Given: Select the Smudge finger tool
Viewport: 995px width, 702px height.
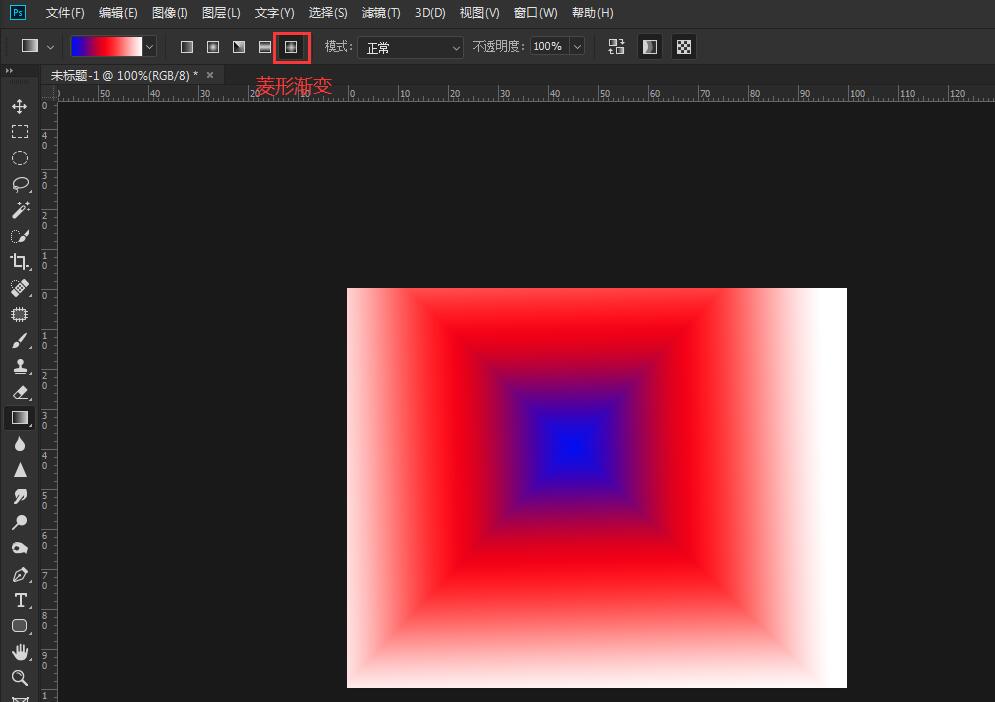Looking at the screenshot, I should pyautogui.click(x=20, y=496).
